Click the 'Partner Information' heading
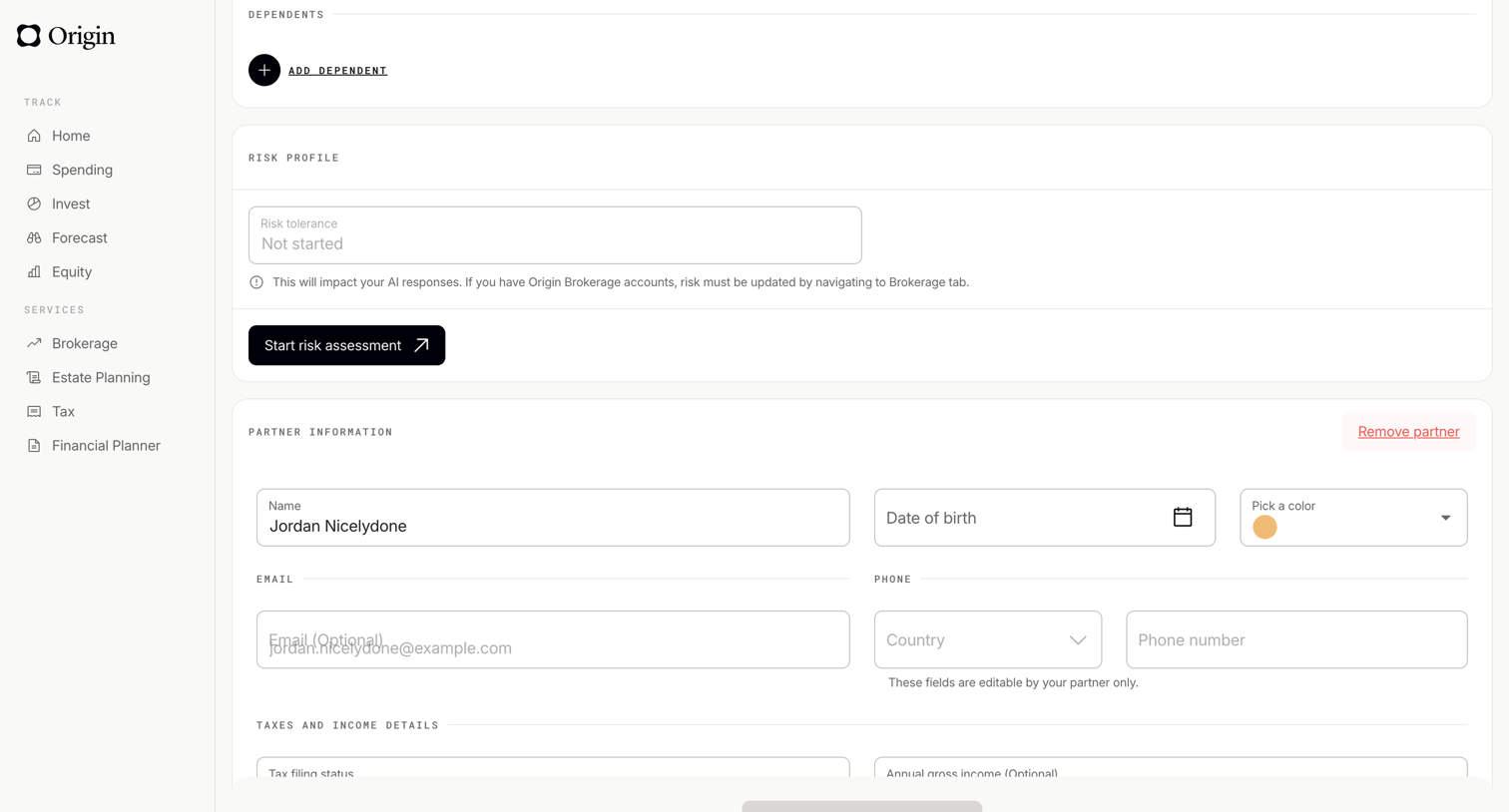The image size is (1509, 812). (x=320, y=432)
